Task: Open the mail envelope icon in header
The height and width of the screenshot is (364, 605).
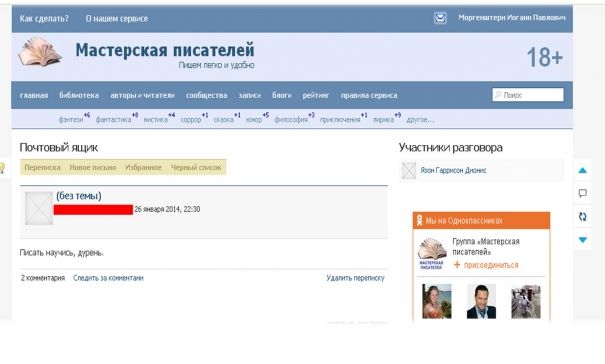Action: pos(440,18)
